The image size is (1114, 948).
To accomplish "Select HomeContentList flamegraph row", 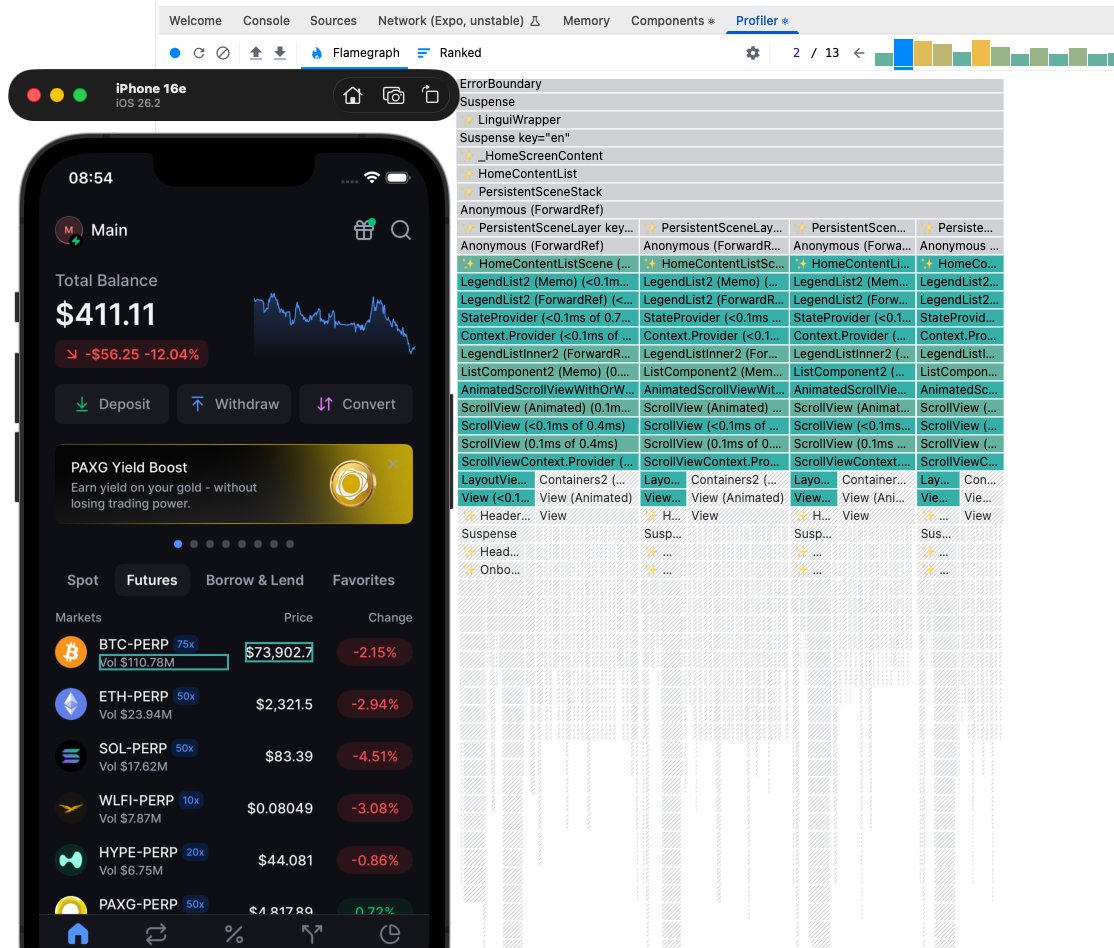I will (730, 173).
